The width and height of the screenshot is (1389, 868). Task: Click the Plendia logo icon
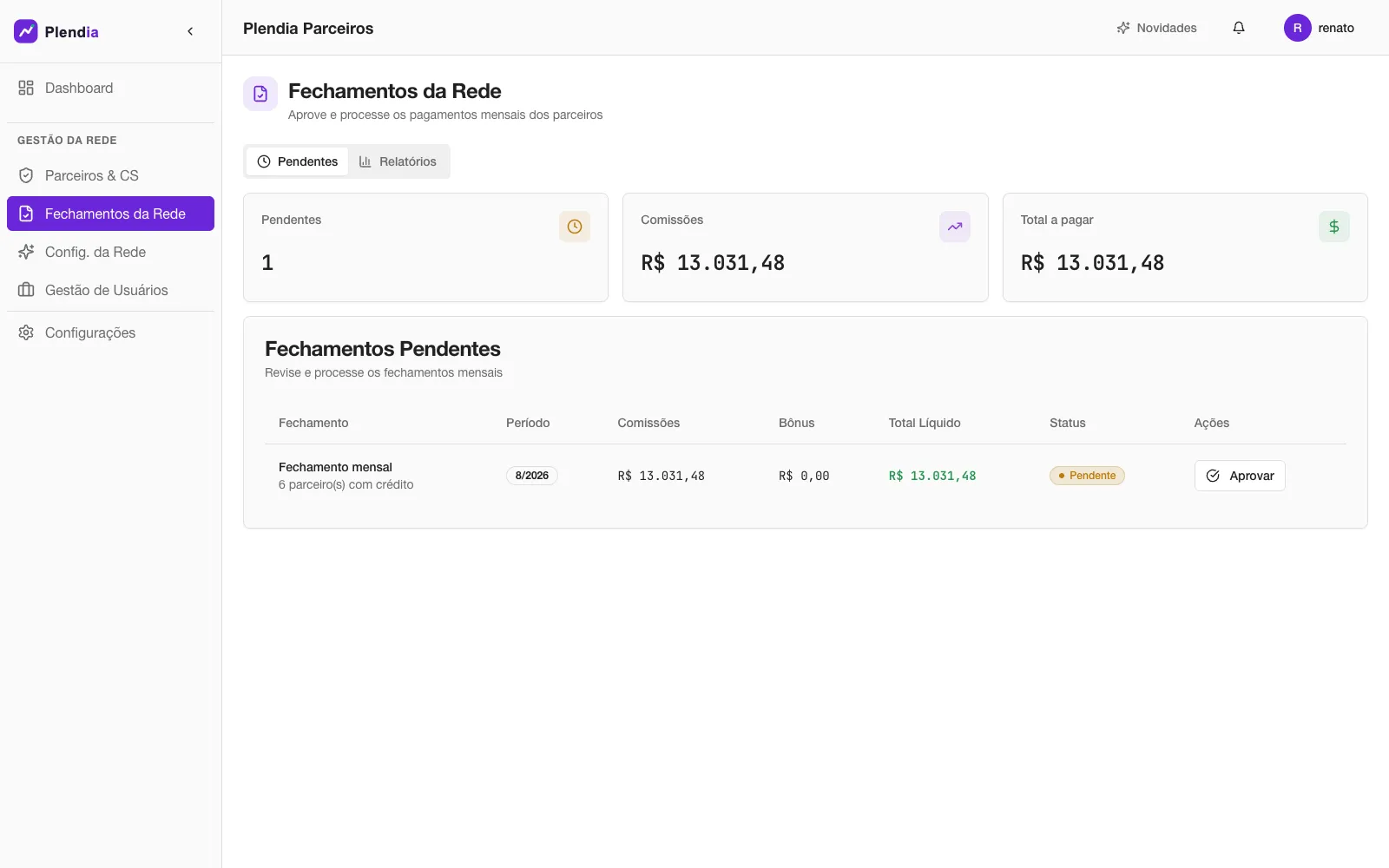[x=26, y=31]
